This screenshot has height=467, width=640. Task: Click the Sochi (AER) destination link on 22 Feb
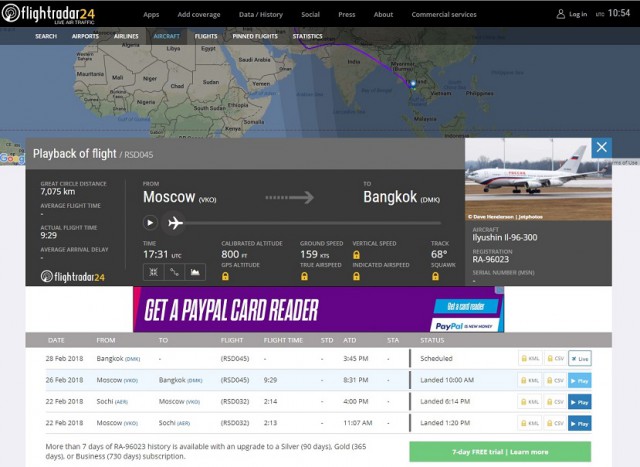174,423
